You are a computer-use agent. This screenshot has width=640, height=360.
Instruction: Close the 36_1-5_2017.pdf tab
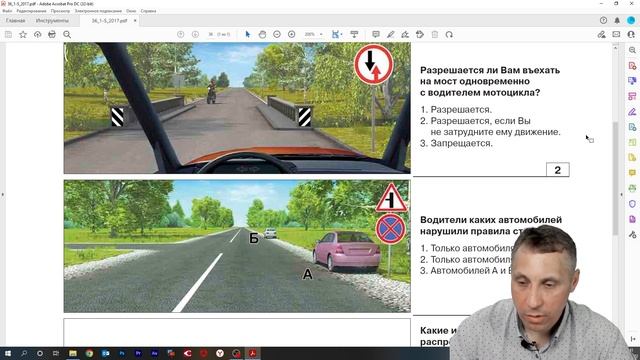135,20
